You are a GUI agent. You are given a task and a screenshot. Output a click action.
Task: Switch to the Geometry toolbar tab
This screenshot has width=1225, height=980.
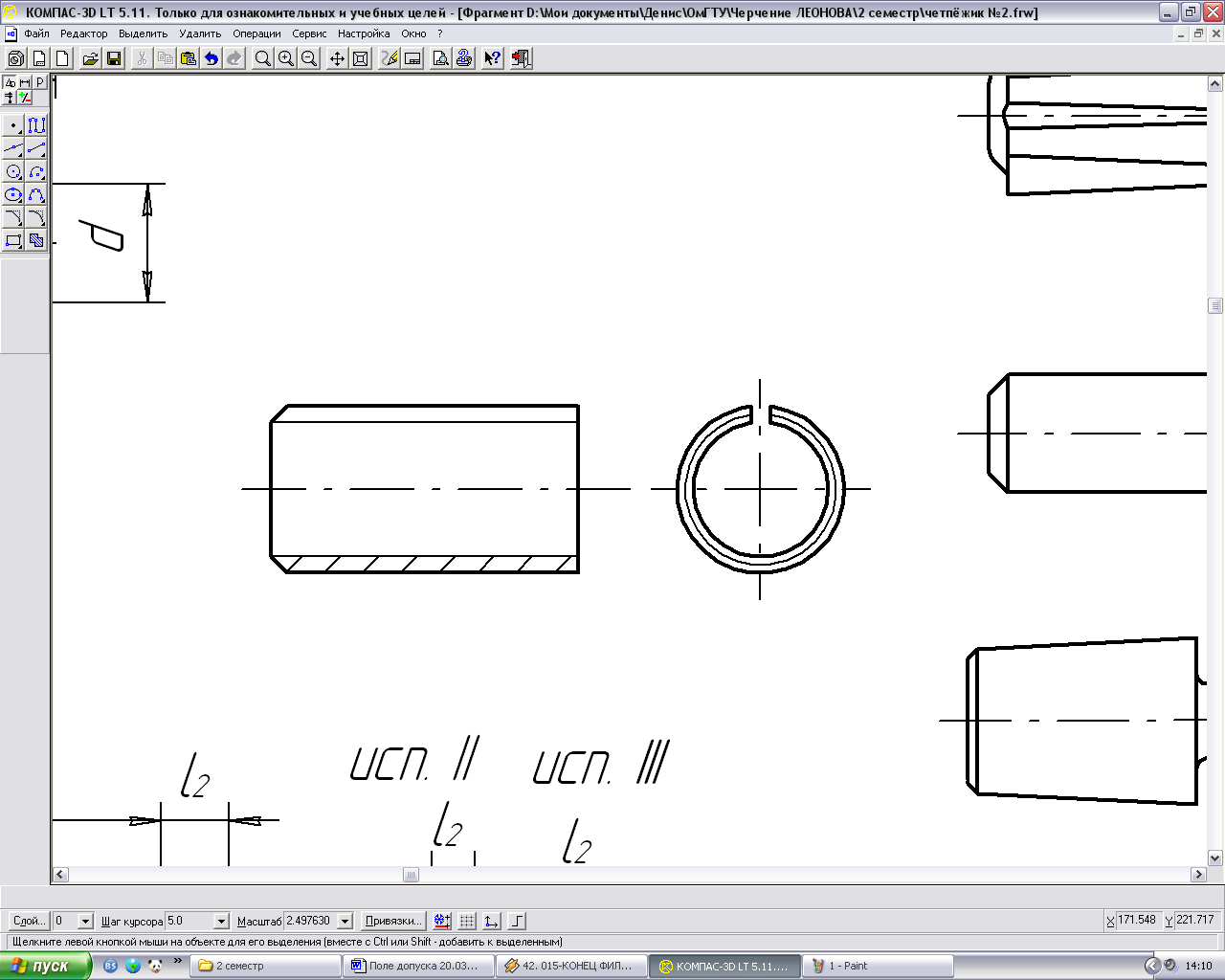tap(11, 82)
